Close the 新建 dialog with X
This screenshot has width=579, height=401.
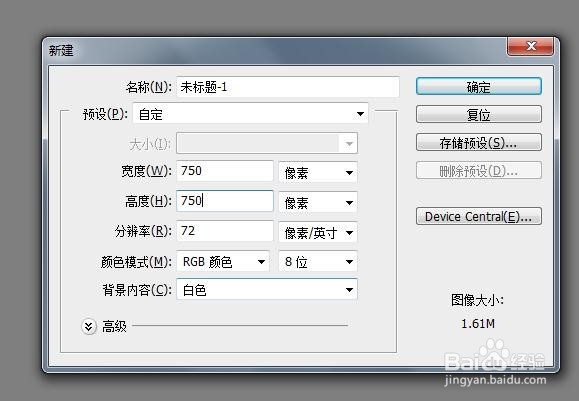pyautogui.click(x=531, y=46)
